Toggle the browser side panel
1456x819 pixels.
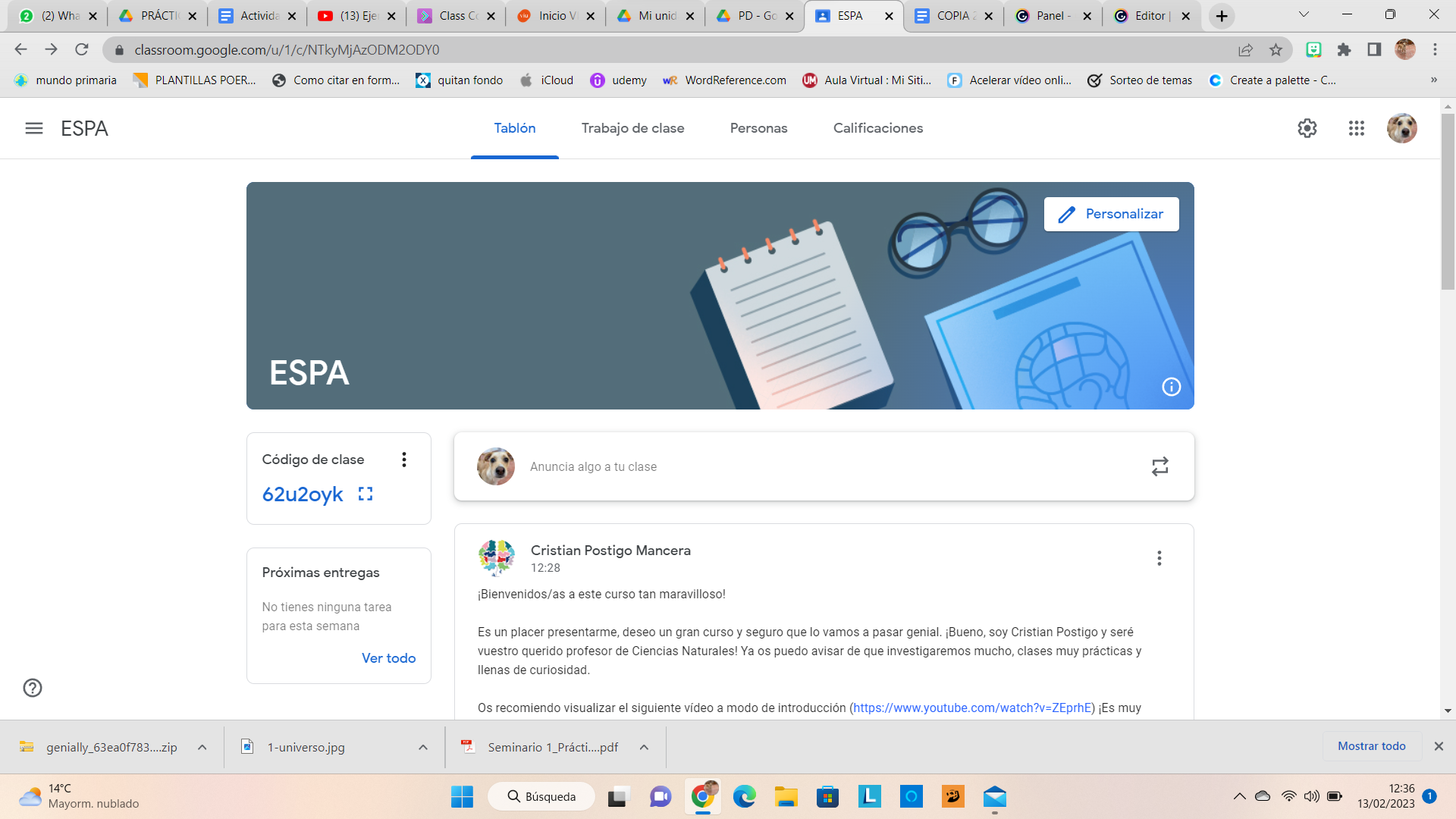1374,50
